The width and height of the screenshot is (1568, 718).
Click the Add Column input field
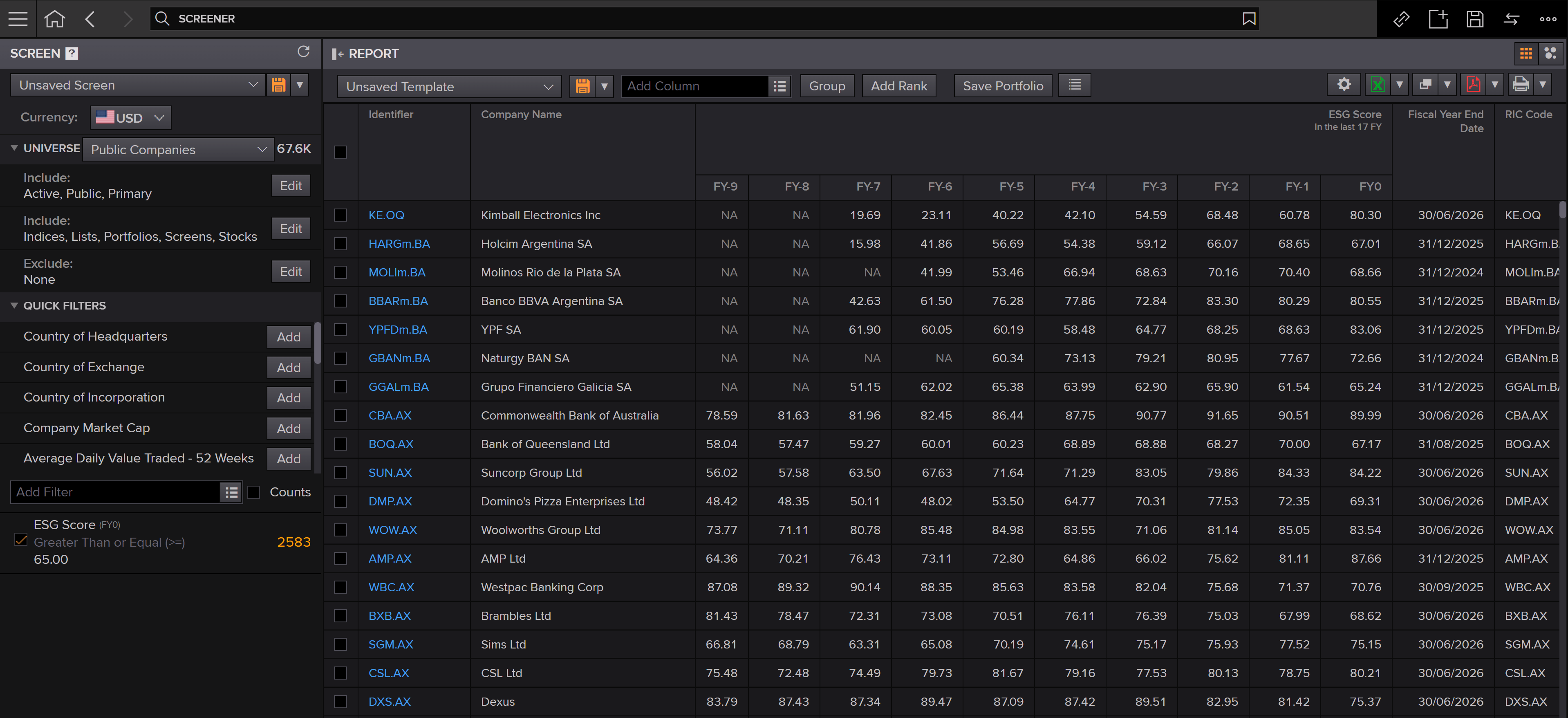694,86
